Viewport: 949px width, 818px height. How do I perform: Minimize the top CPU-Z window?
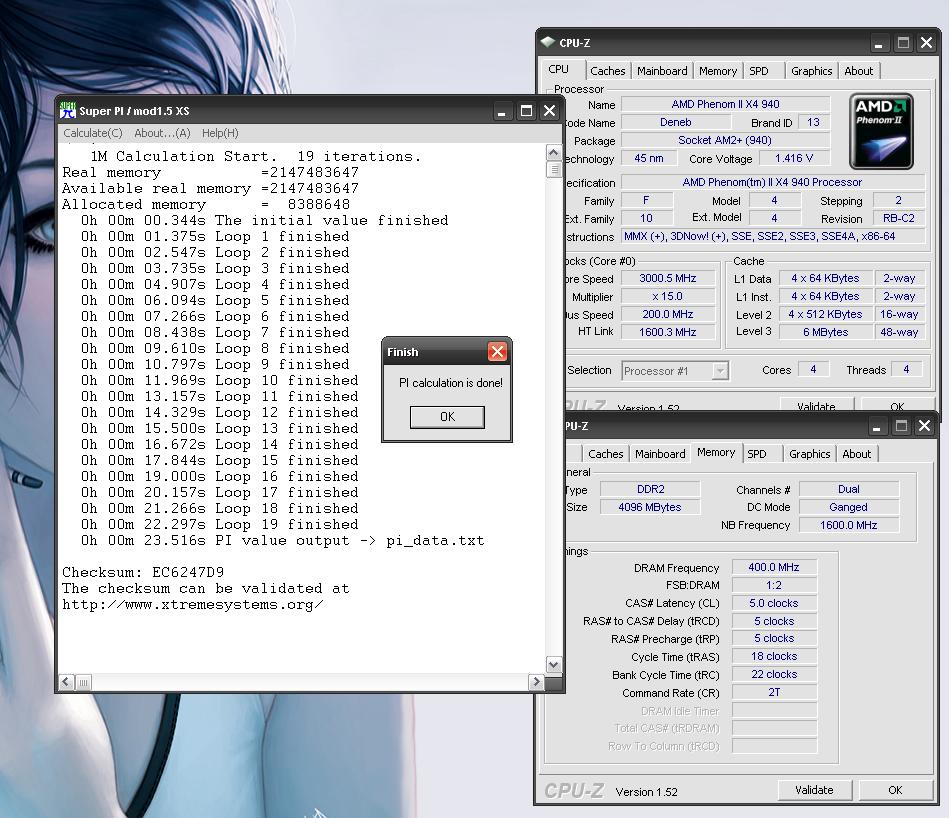coord(879,44)
